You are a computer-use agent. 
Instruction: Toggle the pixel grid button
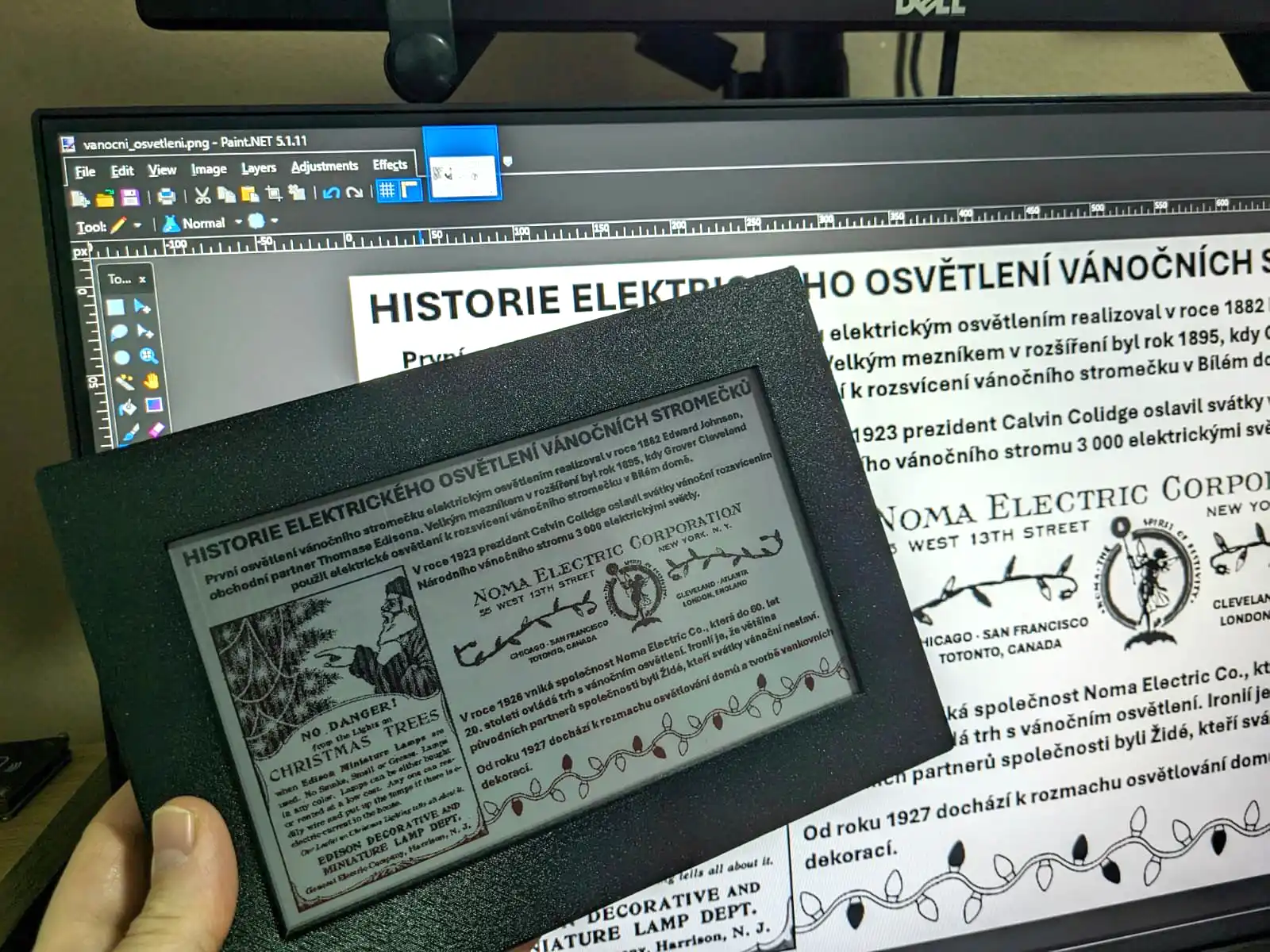pos(387,190)
